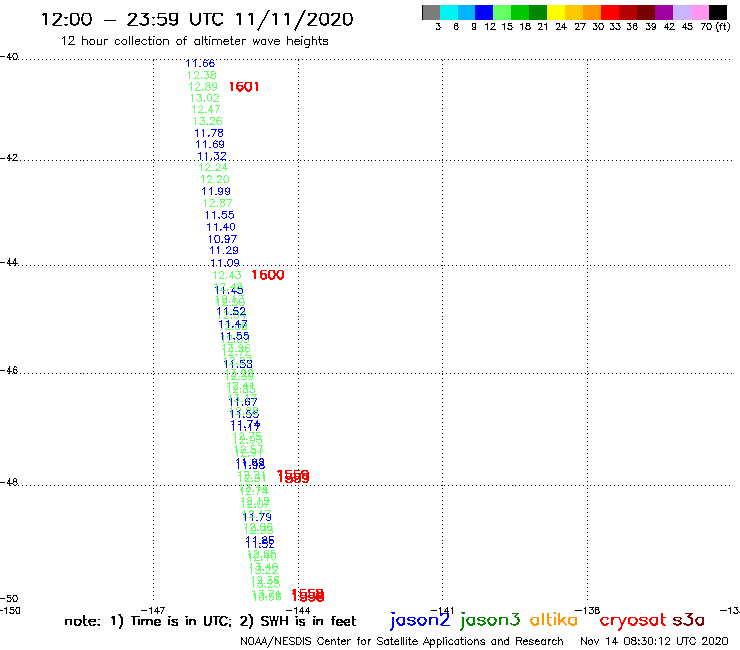Select the blue reading 11.29
This screenshot has width=740, height=650.
(x=224, y=251)
